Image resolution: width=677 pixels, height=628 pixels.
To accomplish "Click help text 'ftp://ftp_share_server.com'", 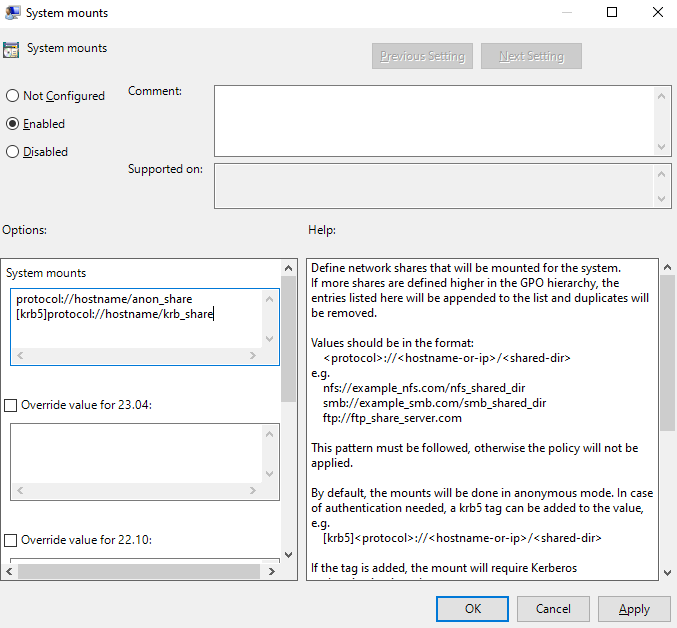I will [x=392, y=418].
